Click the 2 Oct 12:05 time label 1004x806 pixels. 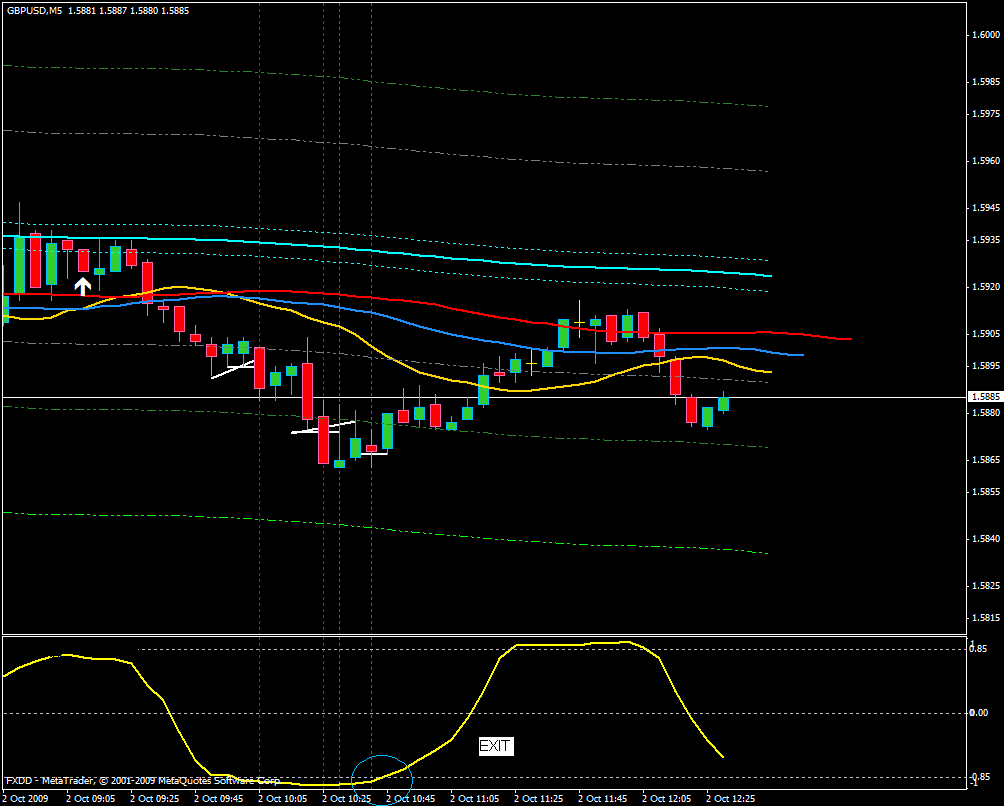pyautogui.click(x=667, y=799)
